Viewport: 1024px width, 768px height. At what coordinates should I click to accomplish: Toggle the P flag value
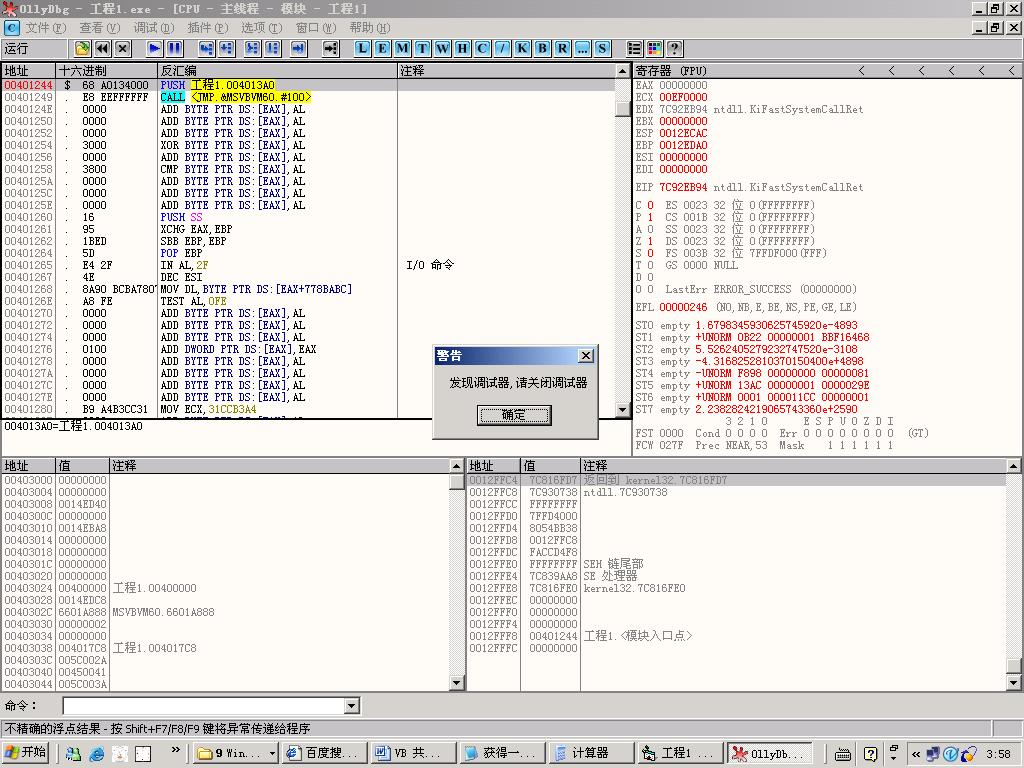(650, 217)
